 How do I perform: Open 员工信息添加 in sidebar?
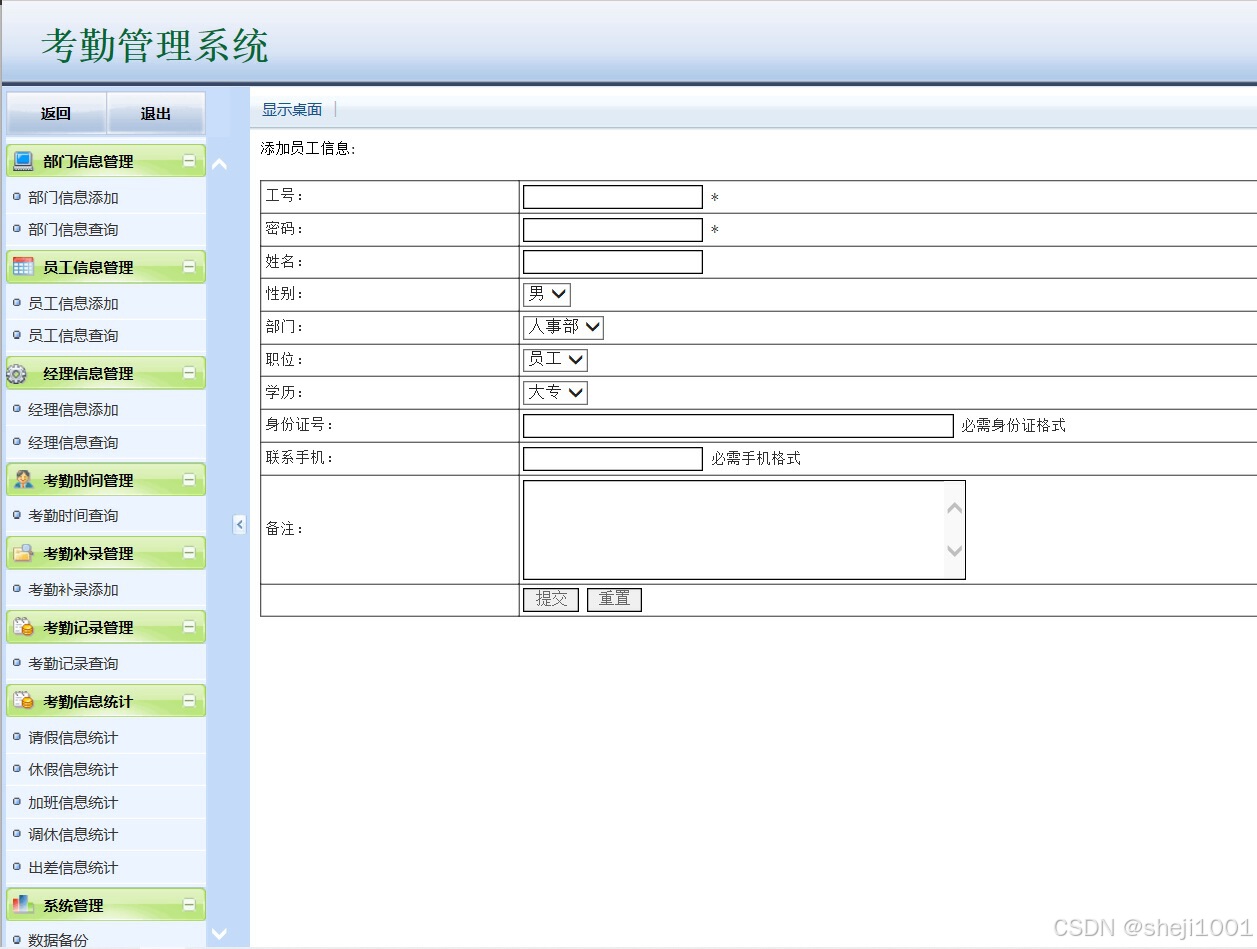click(73, 303)
